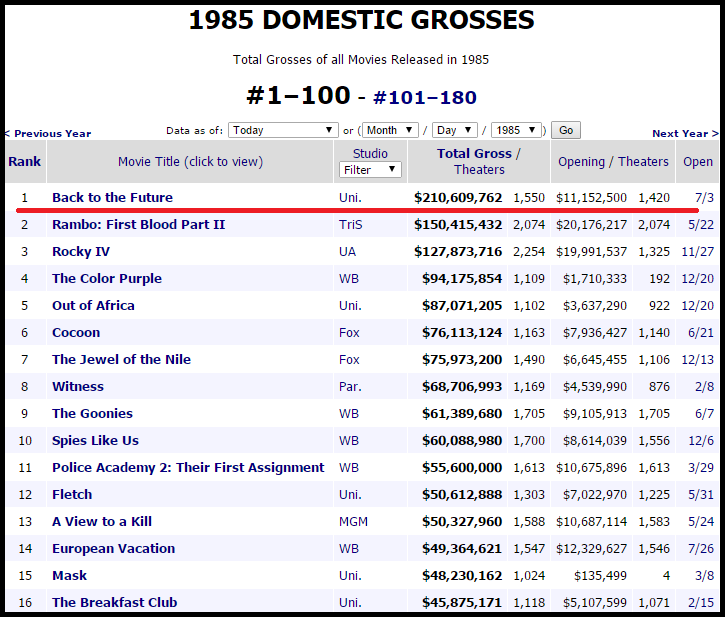This screenshot has width=725, height=617.
Task: Open the Studio Filter dropdown
Action: (370, 170)
